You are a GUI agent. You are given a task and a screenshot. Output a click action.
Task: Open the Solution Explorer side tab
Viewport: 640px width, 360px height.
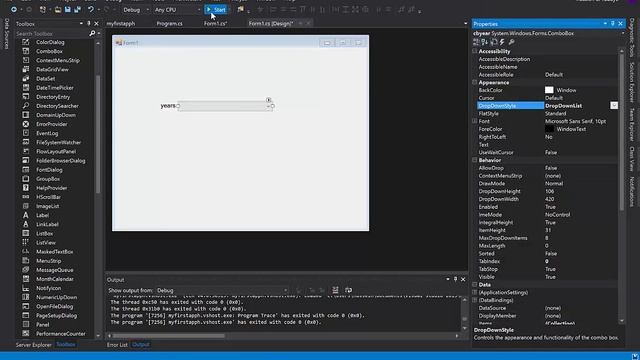[632, 82]
